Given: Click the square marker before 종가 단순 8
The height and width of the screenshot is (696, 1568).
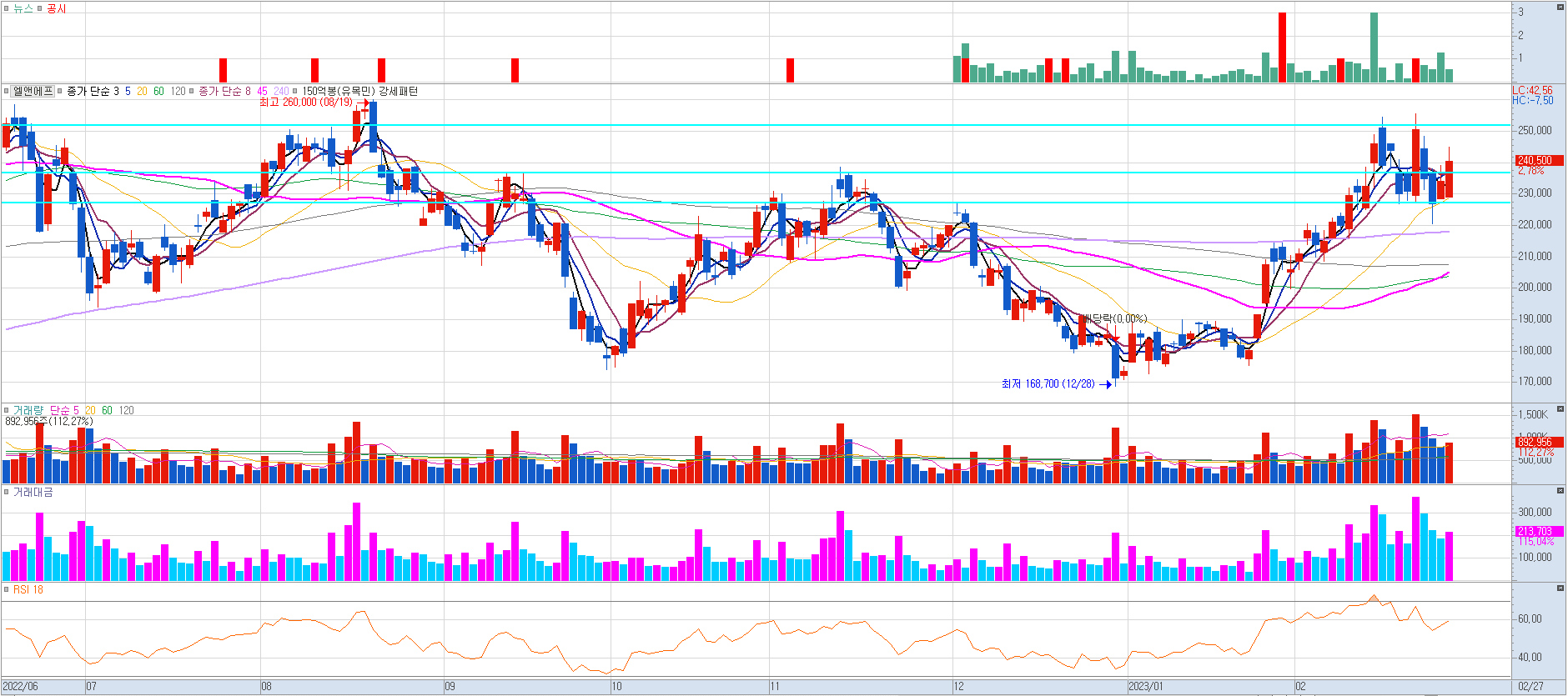Looking at the screenshot, I should tap(192, 91).
